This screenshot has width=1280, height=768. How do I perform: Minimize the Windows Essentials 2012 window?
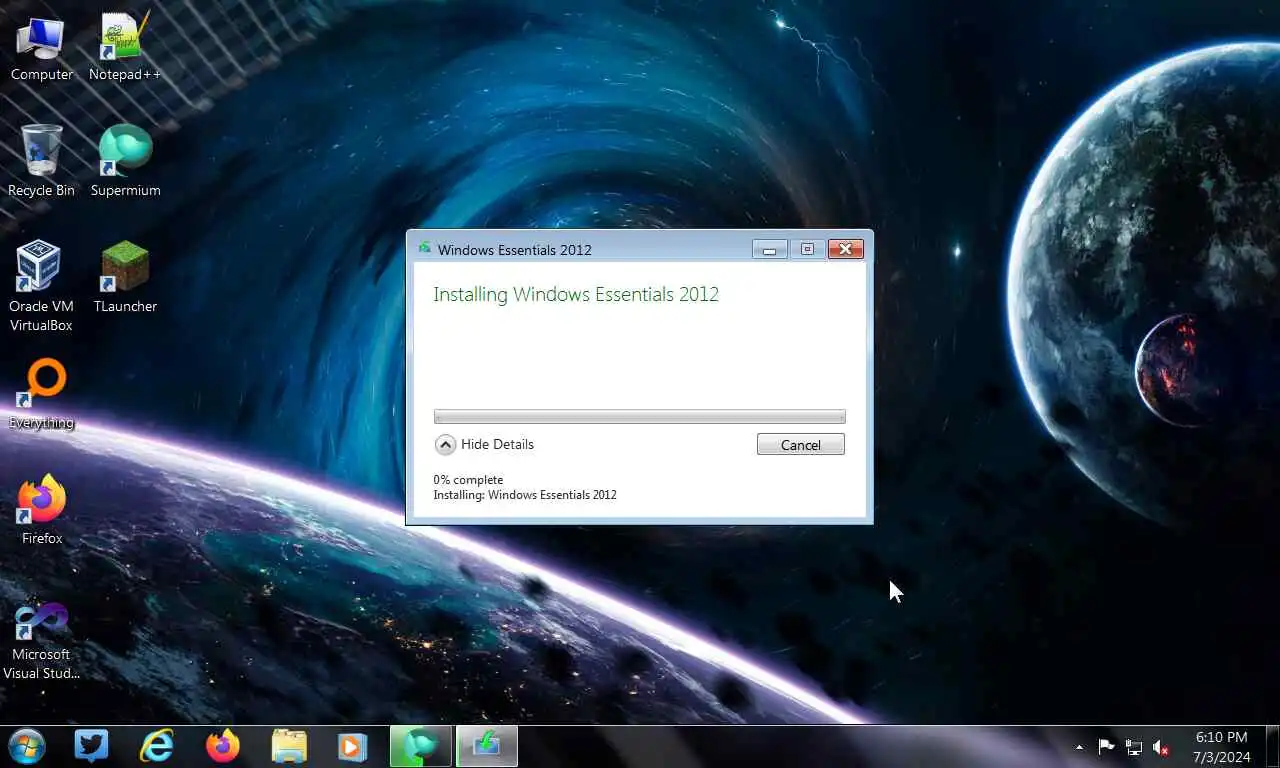[770, 249]
